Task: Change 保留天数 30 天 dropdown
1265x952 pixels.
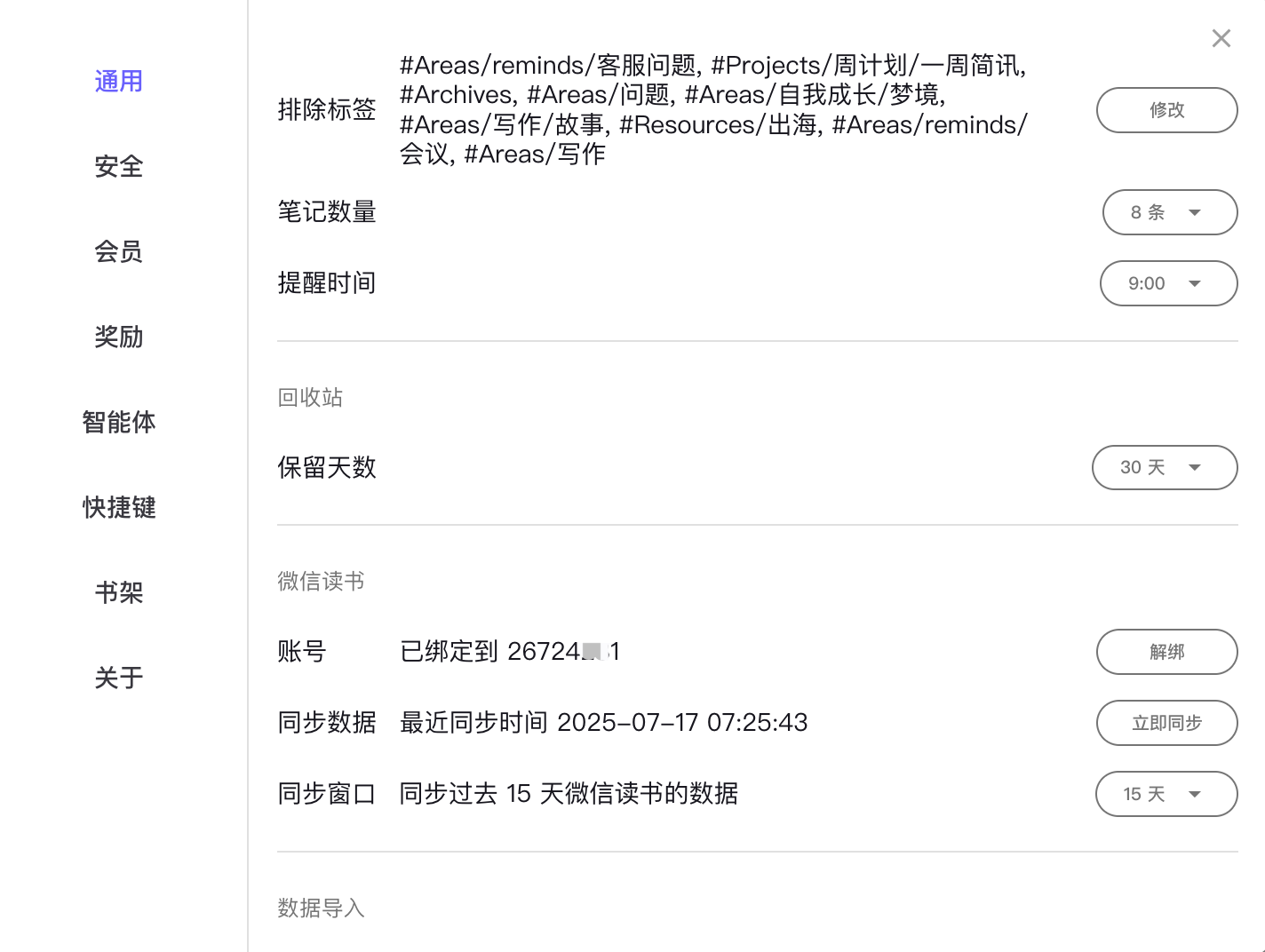Action: pos(1165,467)
